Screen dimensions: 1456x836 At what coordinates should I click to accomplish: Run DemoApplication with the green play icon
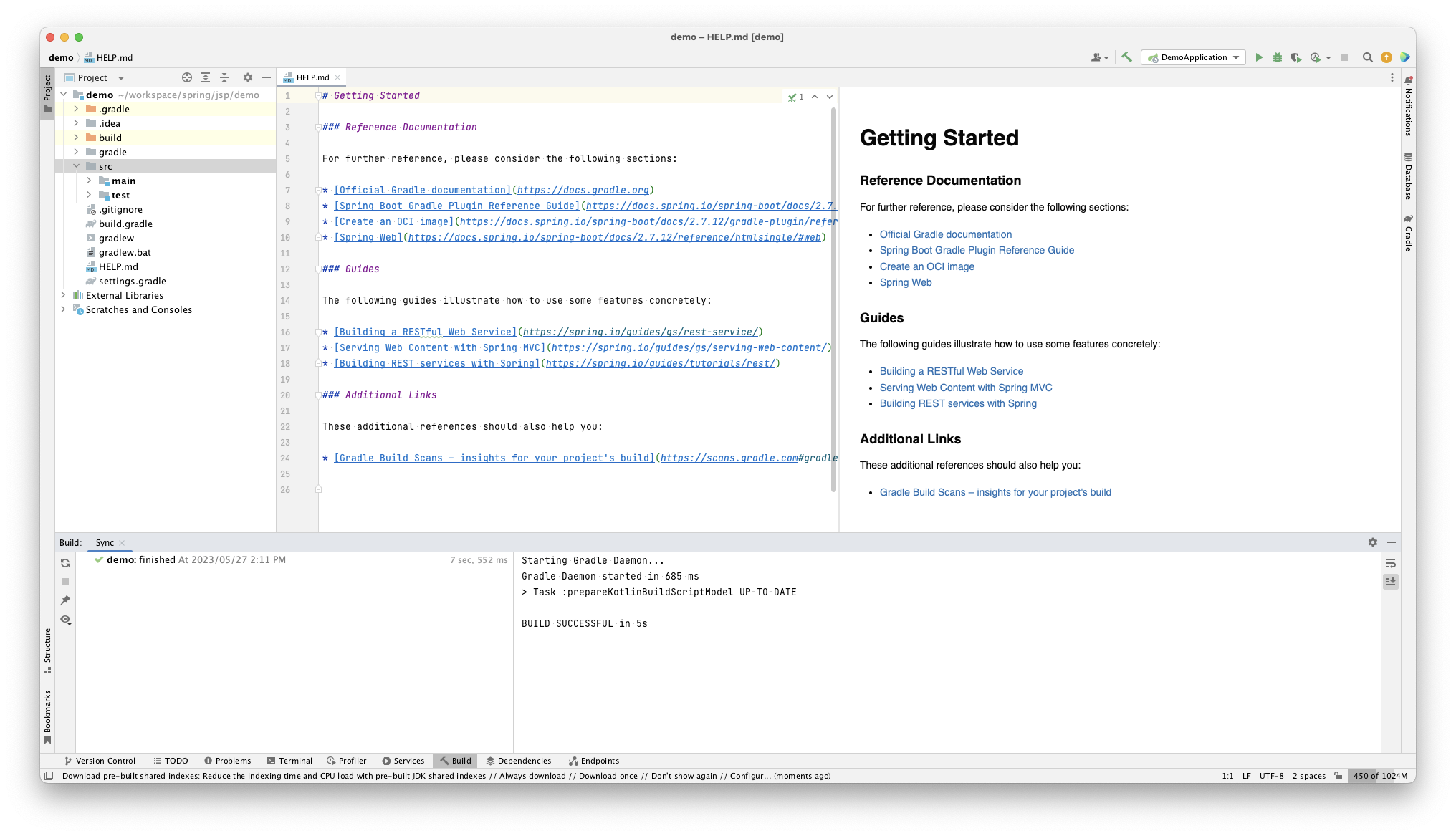point(1259,57)
